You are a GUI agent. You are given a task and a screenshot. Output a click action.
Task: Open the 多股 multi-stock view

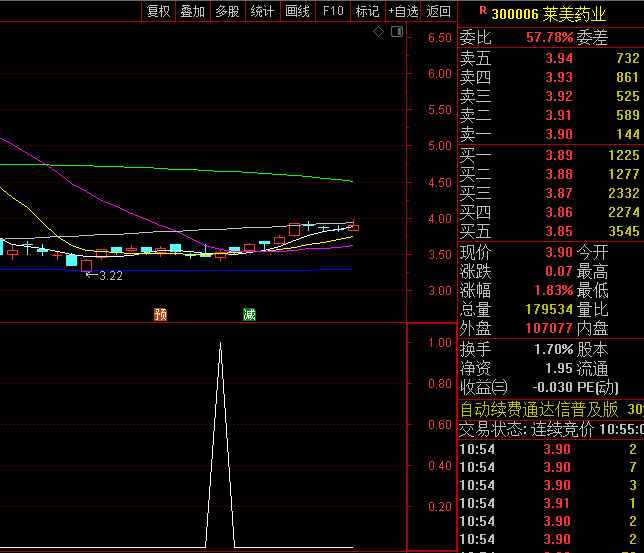[227, 11]
